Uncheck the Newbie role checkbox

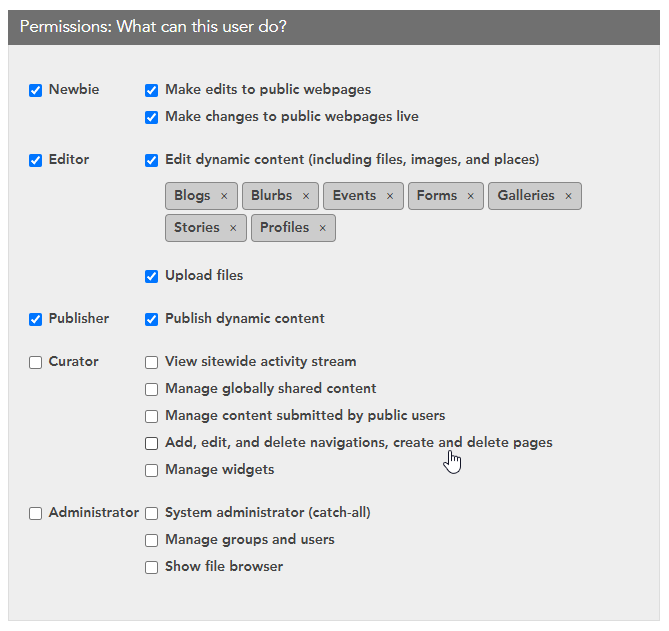point(35,90)
